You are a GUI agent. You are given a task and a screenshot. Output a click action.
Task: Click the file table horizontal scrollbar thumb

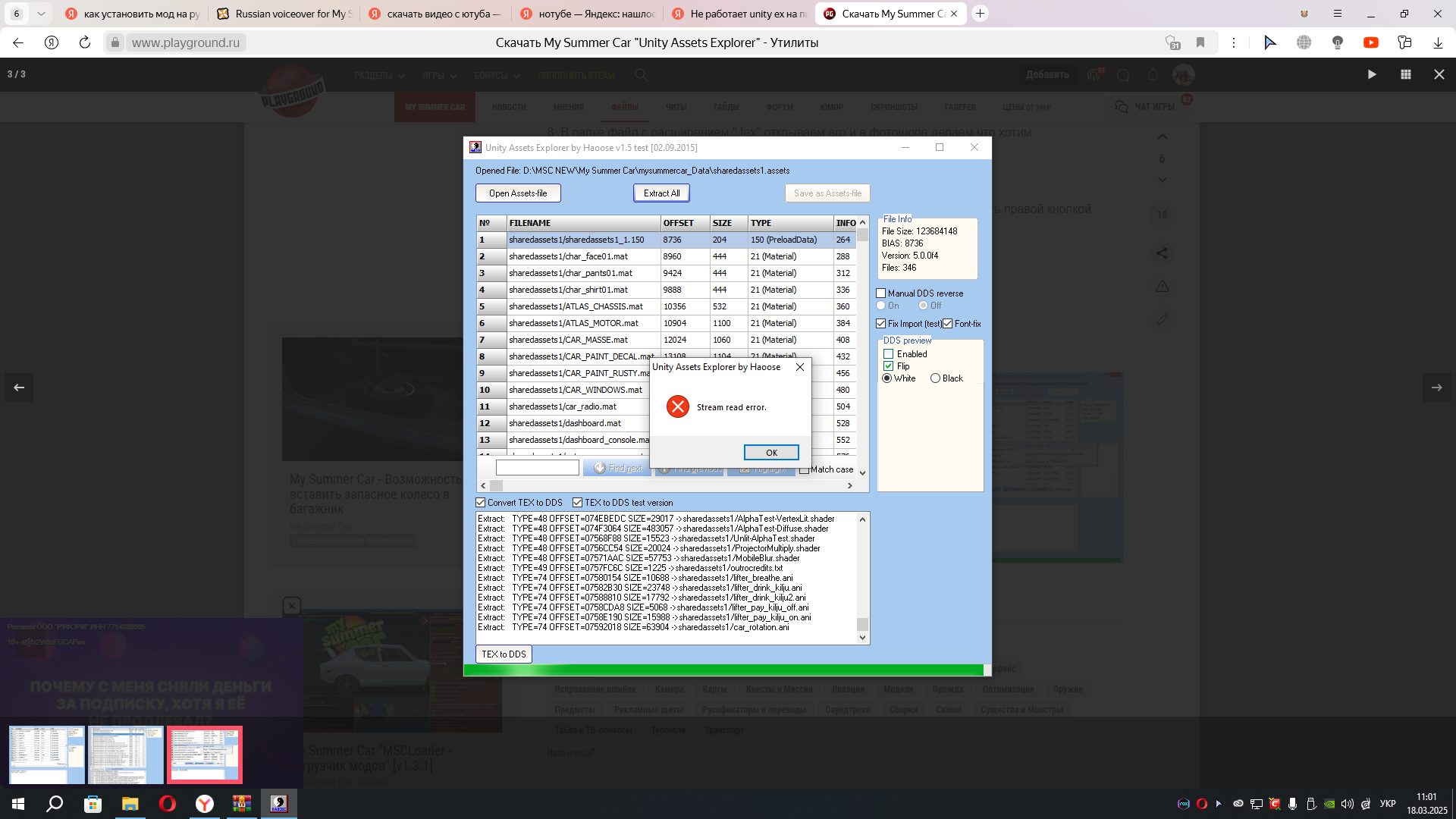coord(497,485)
